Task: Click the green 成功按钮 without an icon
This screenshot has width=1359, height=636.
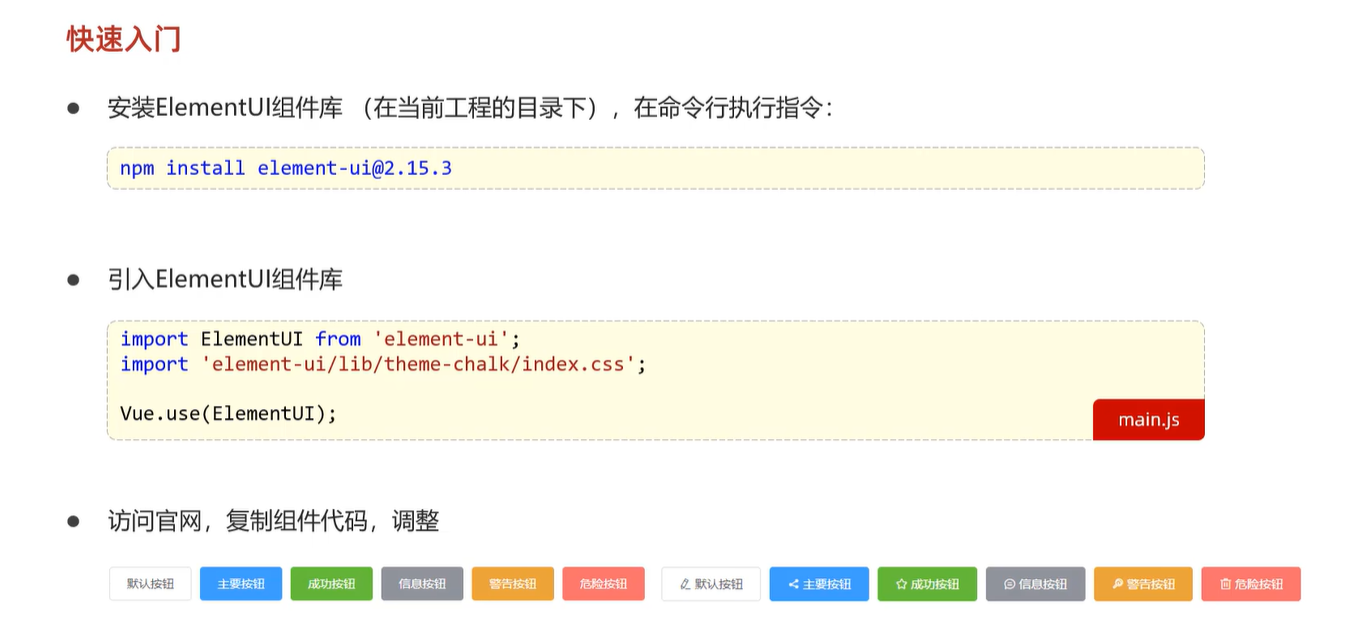Action: [332, 584]
